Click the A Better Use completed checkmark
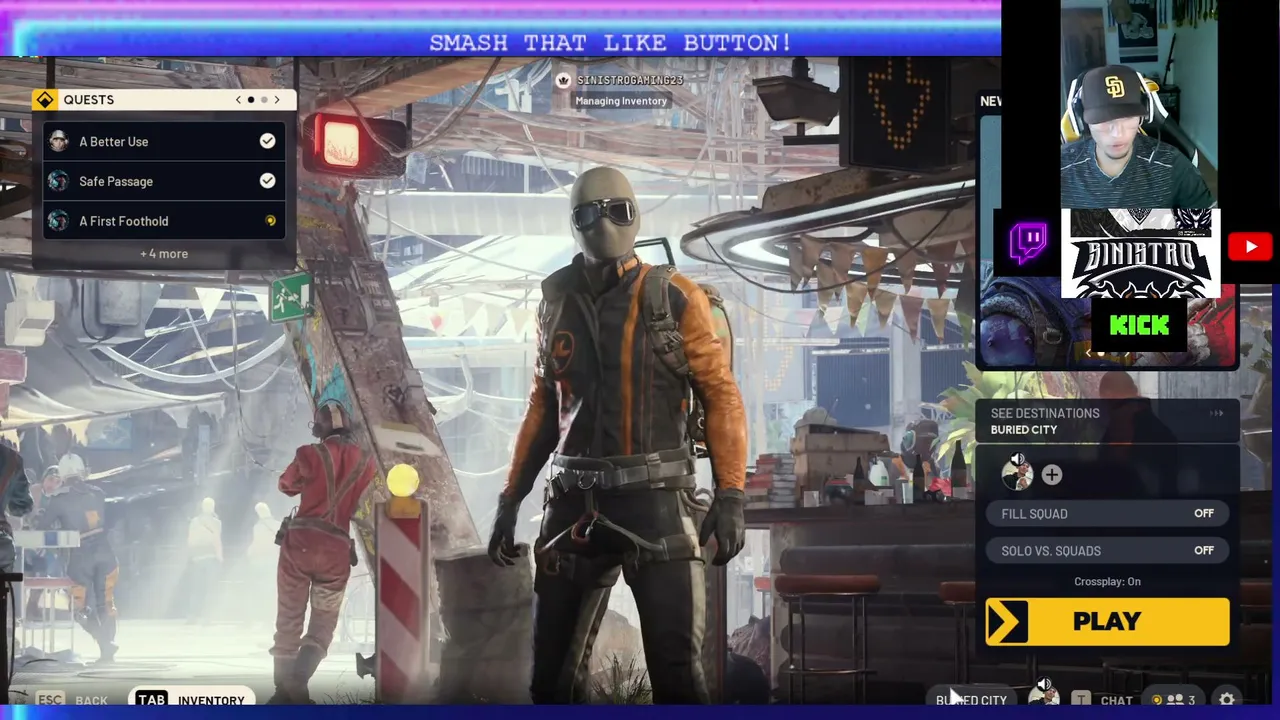Screen dimensions: 1280x720 (267, 141)
